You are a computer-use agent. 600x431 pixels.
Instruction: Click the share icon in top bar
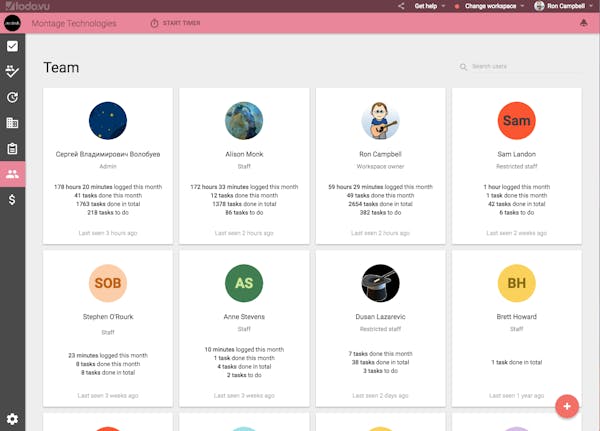tap(401, 6)
